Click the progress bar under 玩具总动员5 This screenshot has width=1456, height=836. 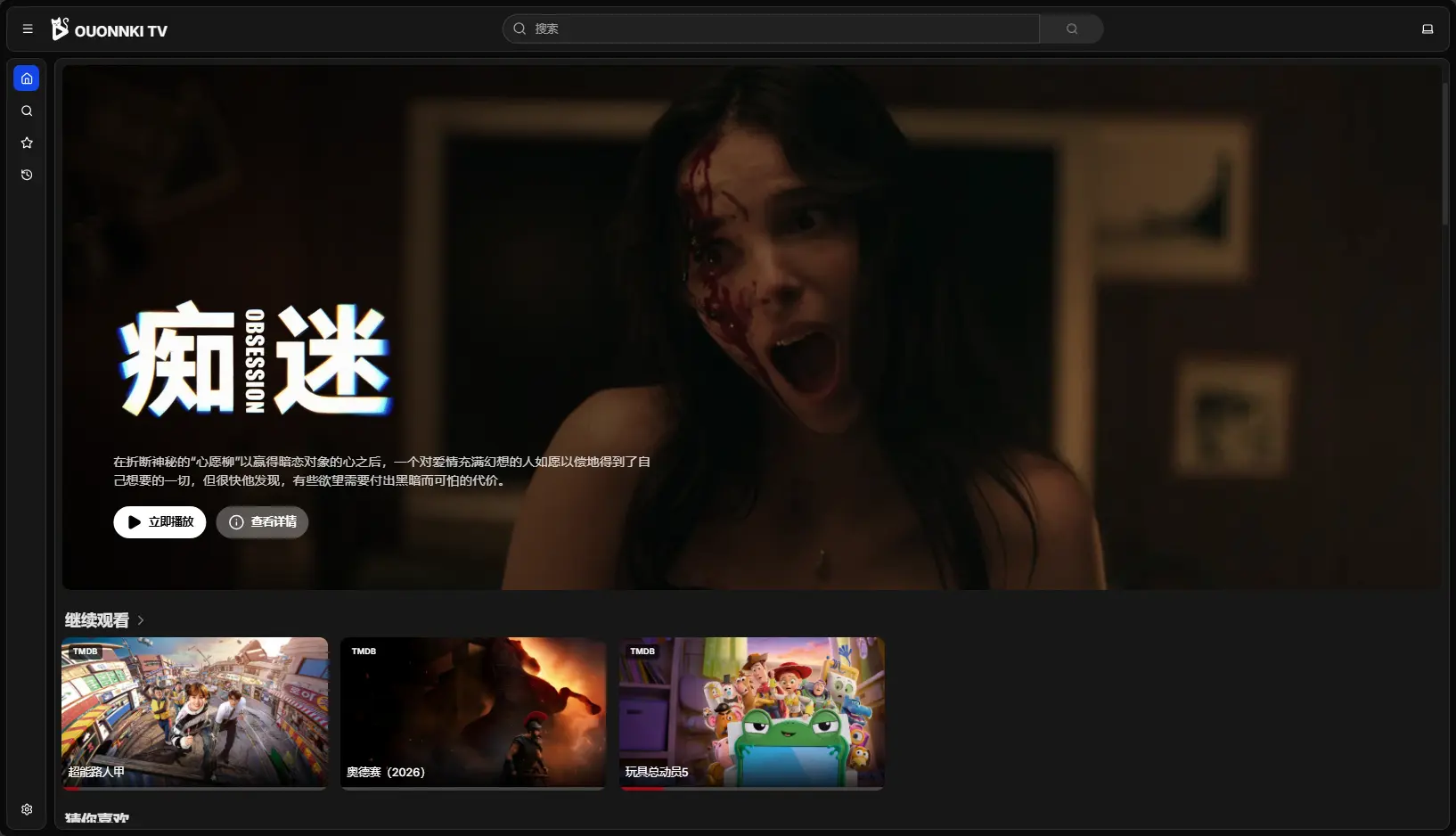(x=752, y=789)
